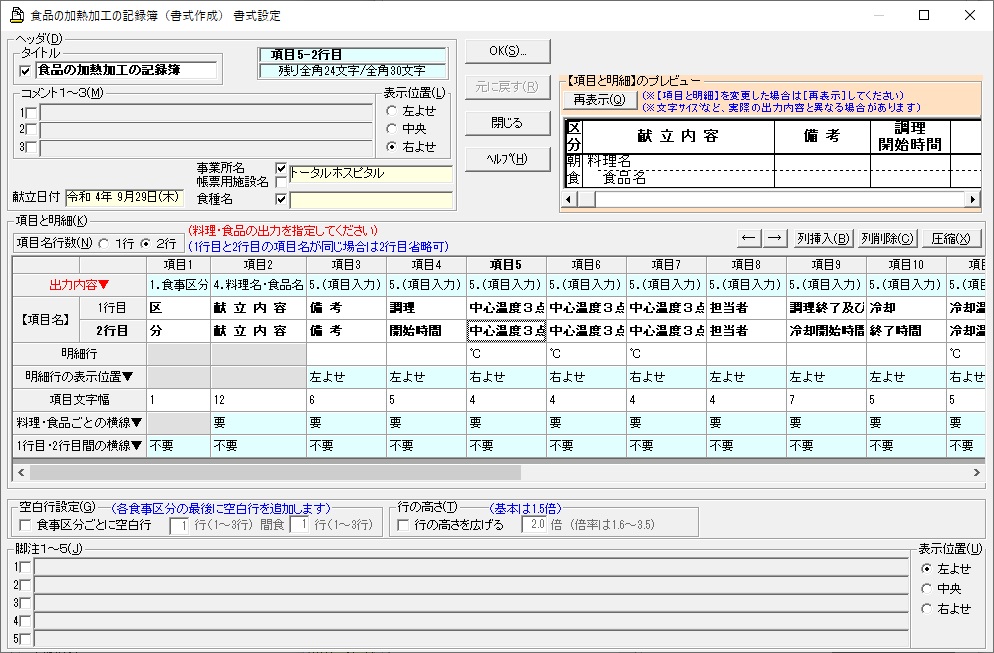This screenshot has height=653, width=994.
Task: Click the 食種名 input field
Action: tap(371, 200)
